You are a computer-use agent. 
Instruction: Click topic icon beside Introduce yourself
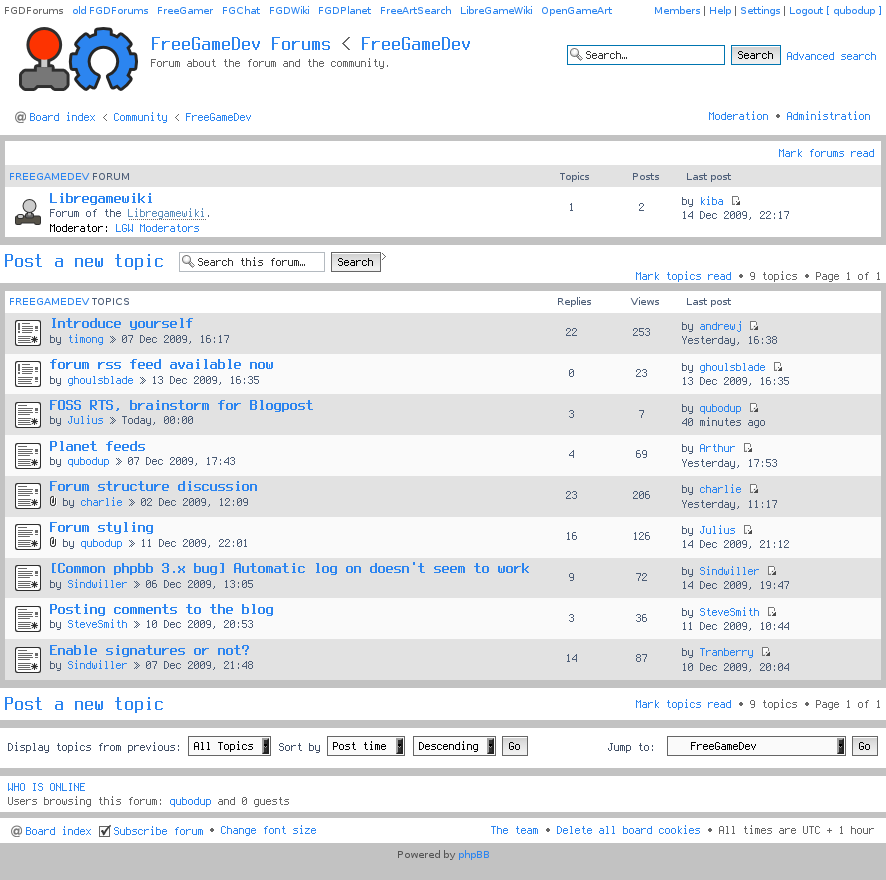(28, 332)
